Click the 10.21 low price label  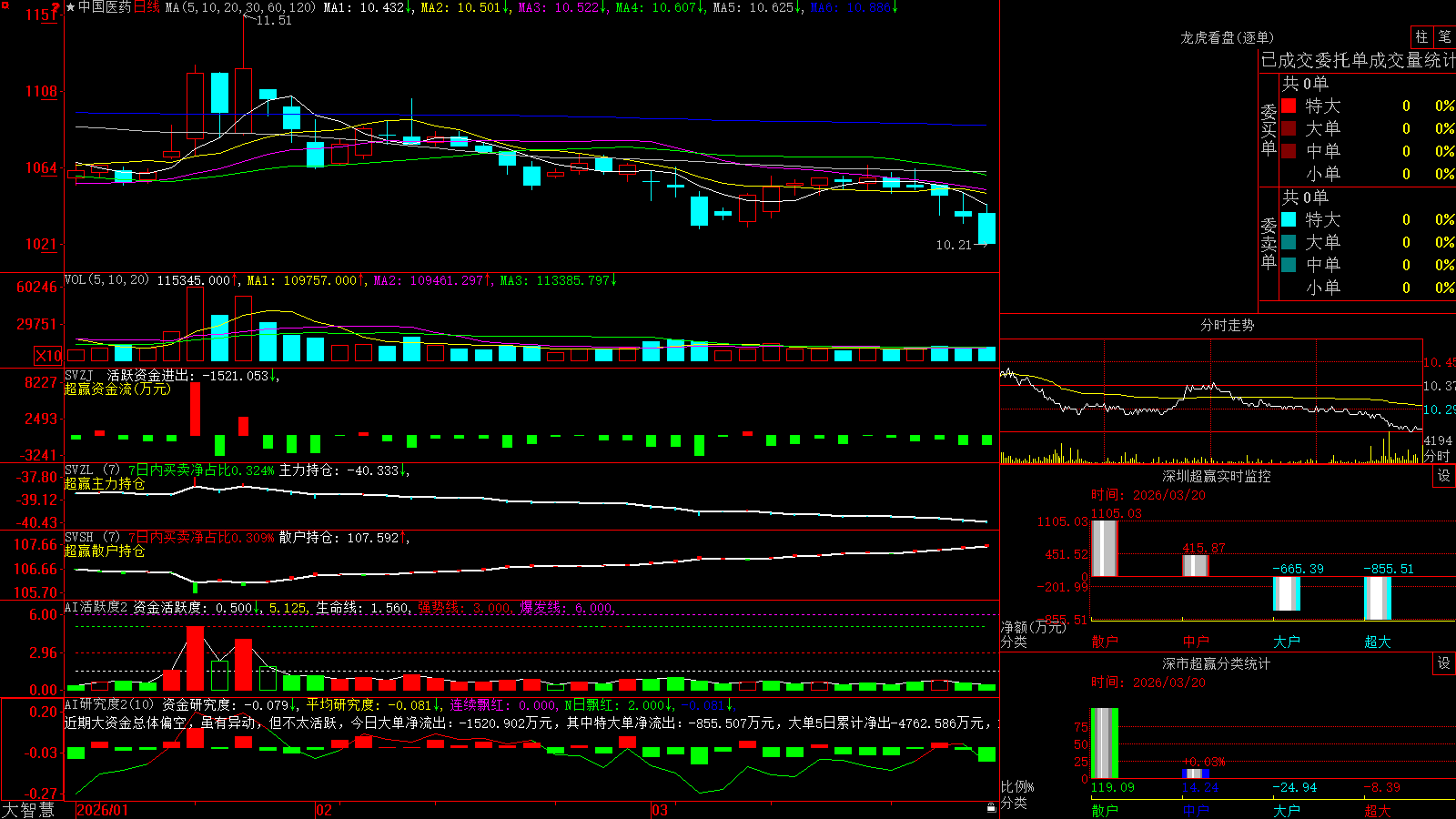pyautogui.click(x=954, y=245)
